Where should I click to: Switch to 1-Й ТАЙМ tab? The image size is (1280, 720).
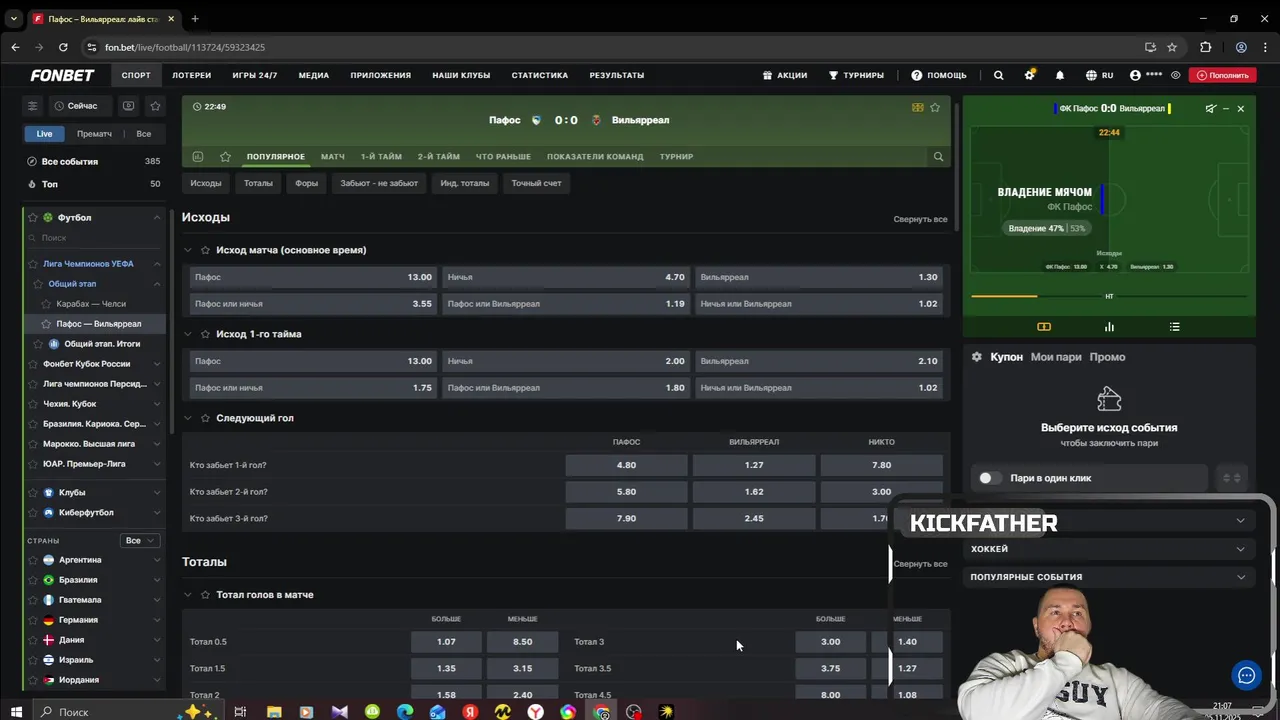[381, 157]
